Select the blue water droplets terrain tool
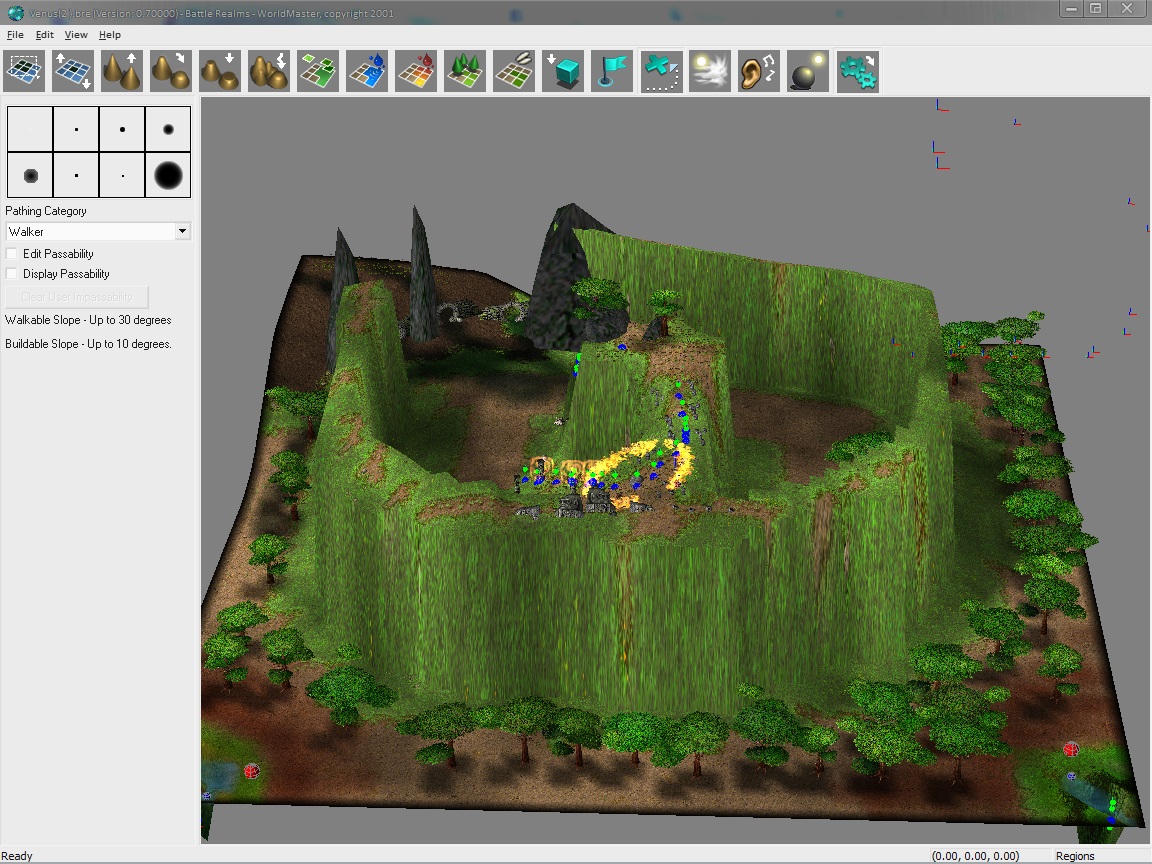Image resolution: width=1152 pixels, height=864 pixels. tap(367, 72)
